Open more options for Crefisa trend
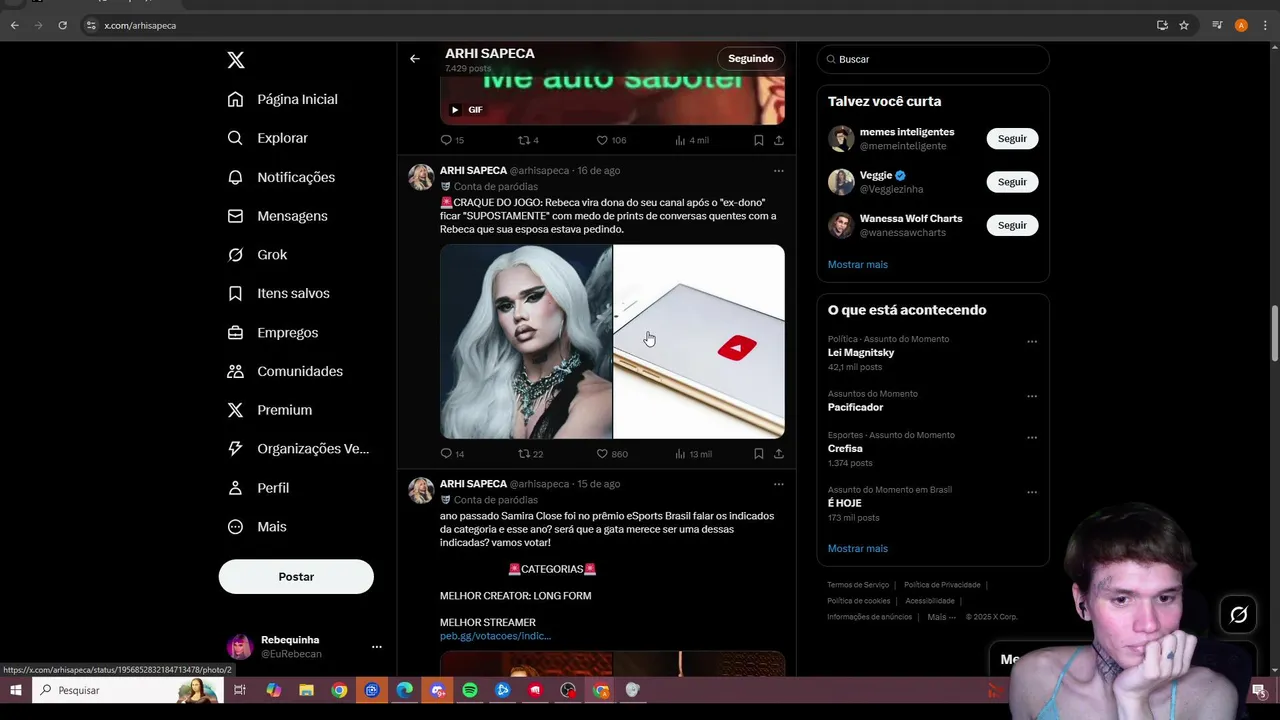Viewport: 1280px width, 720px height. pyautogui.click(x=1032, y=438)
